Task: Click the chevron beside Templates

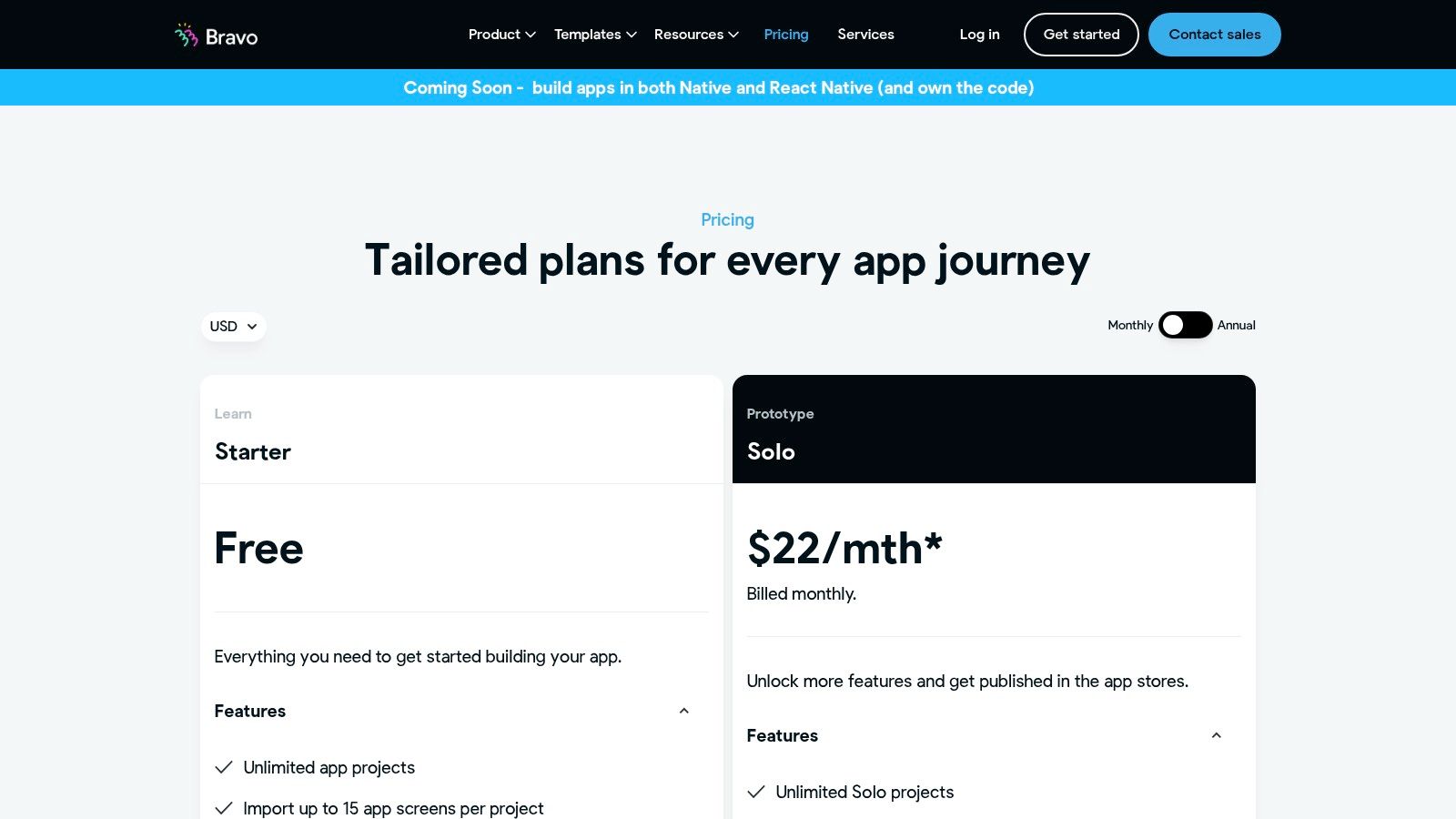Action: point(630,35)
